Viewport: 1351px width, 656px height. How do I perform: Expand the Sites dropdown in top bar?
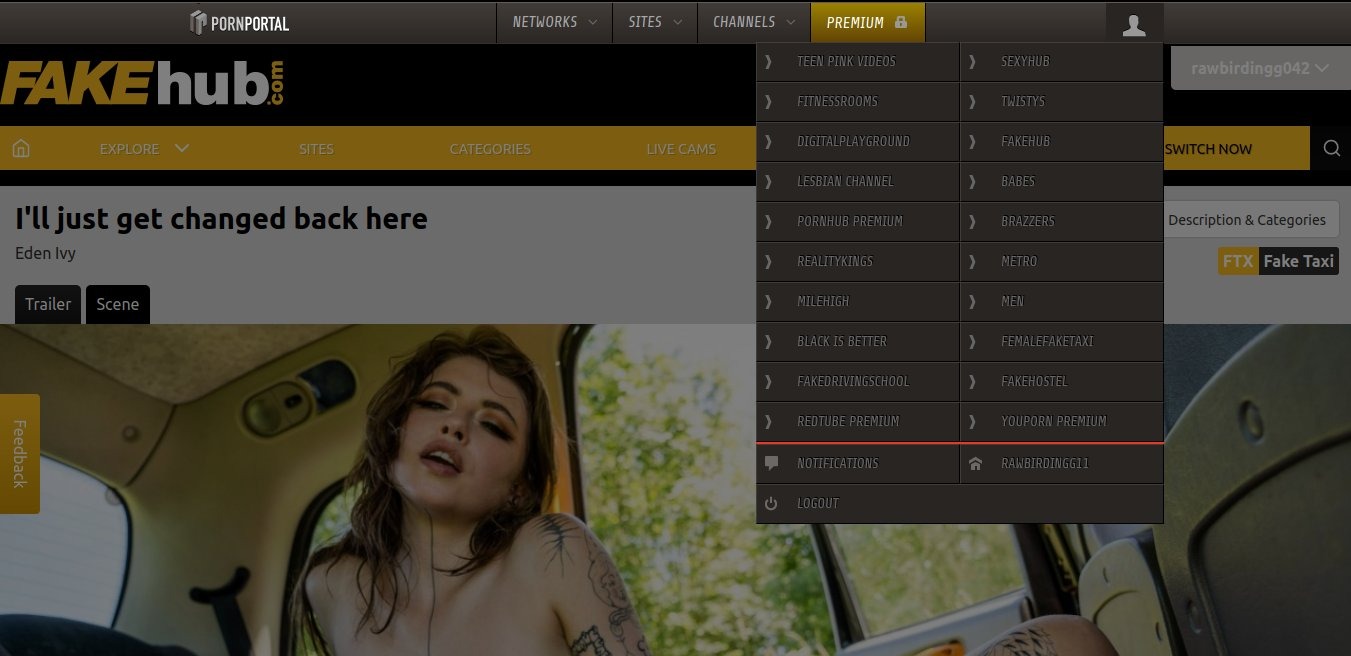tap(655, 22)
